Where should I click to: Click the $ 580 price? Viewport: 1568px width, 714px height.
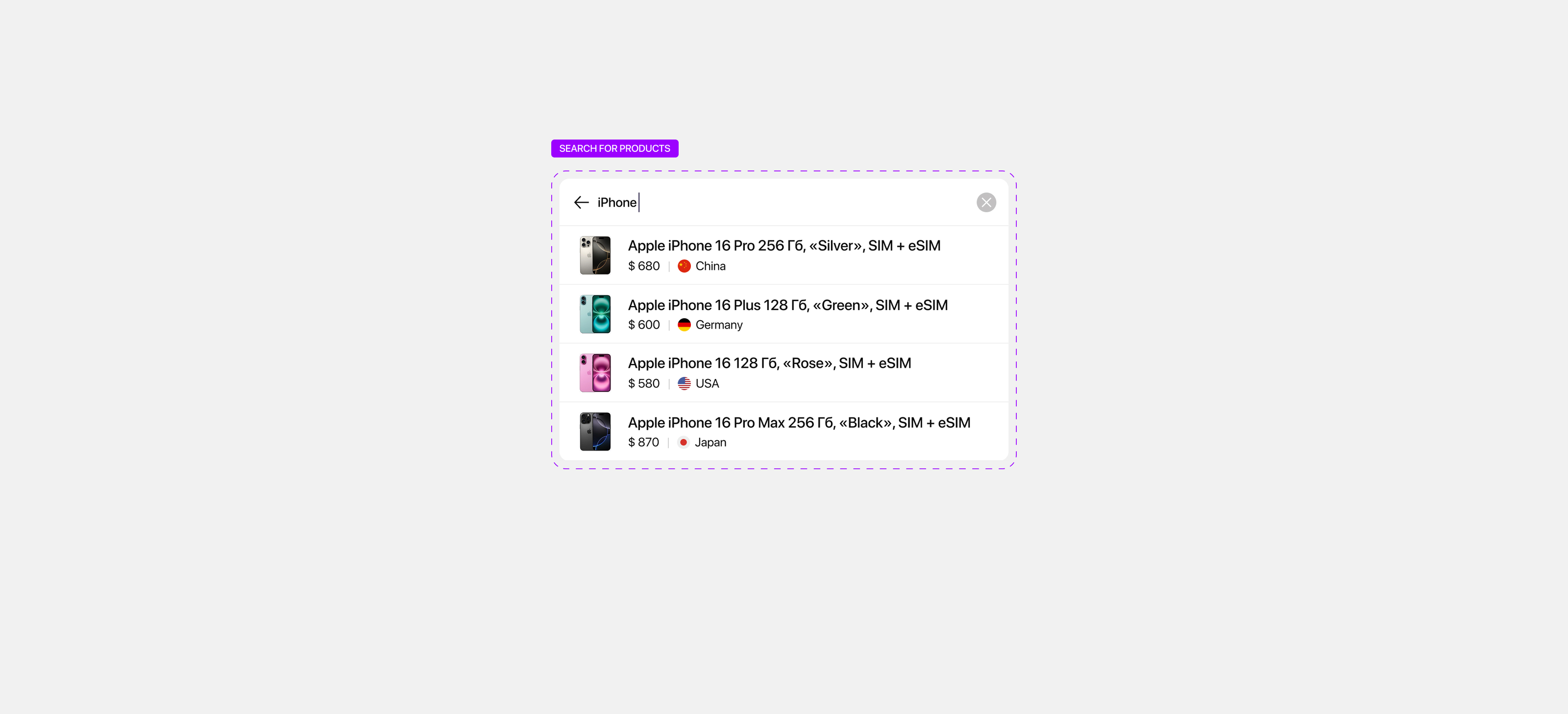click(x=643, y=384)
